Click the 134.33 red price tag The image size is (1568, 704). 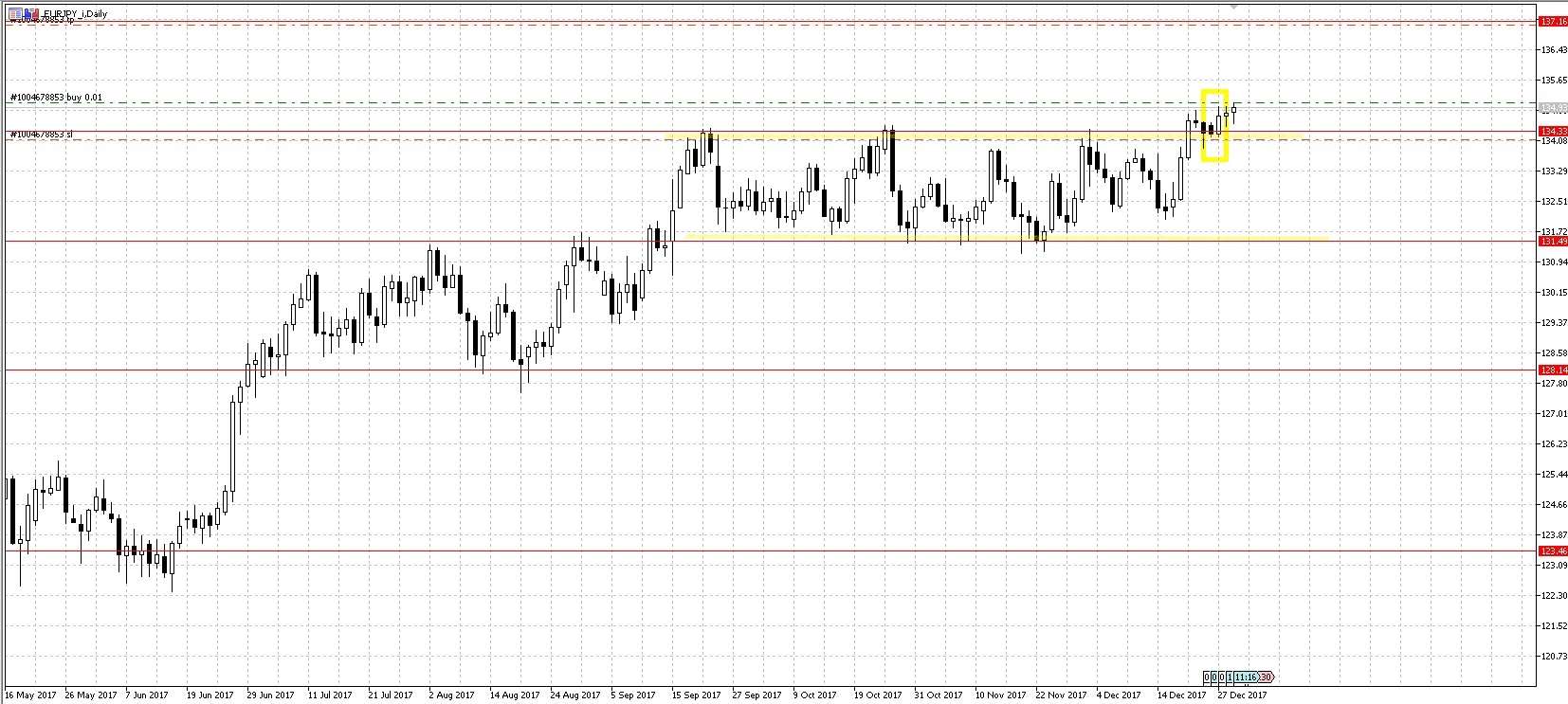click(1553, 131)
